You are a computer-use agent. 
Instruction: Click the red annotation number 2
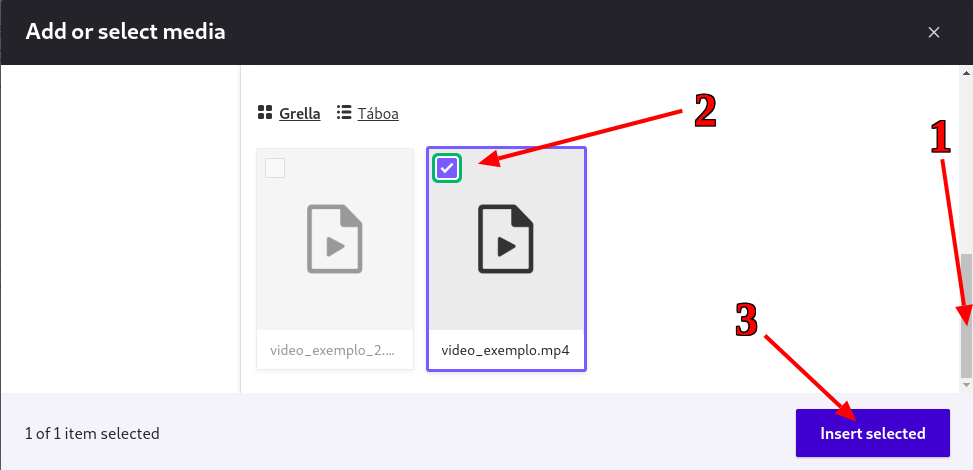pyautogui.click(x=705, y=112)
